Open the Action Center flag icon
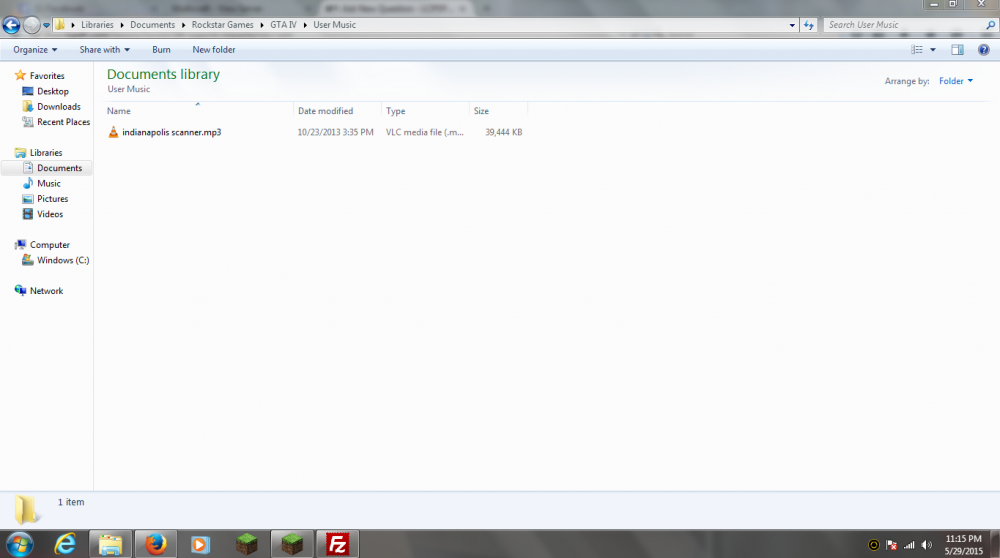This screenshot has width=1000, height=558. click(892, 545)
